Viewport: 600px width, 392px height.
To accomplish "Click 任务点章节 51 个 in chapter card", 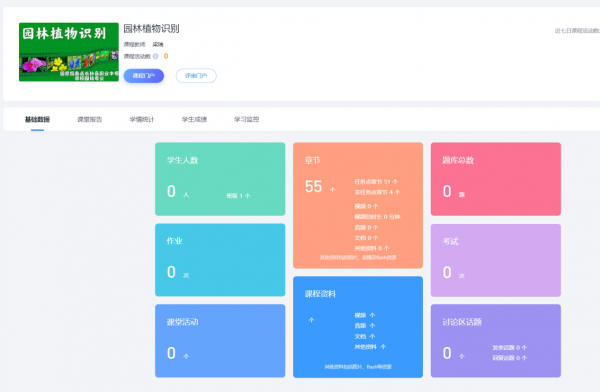I will (376, 182).
